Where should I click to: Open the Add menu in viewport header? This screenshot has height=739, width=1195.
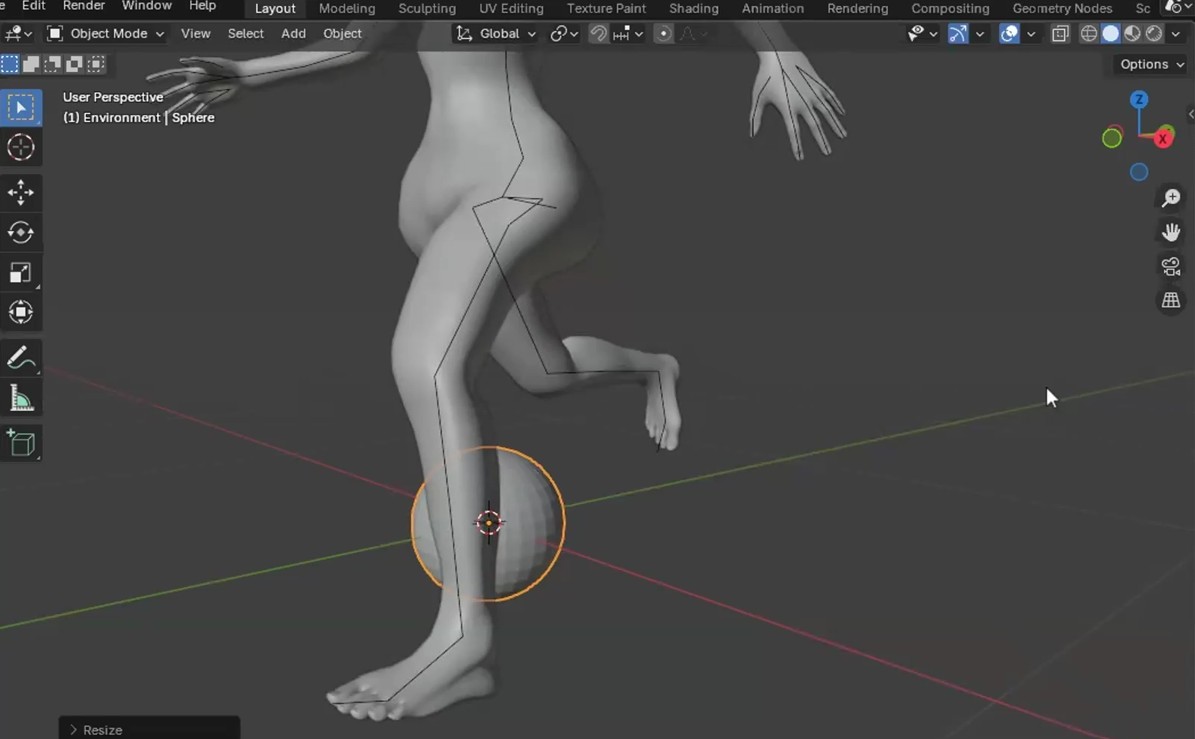pyautogui.click(x=293, y=34)
